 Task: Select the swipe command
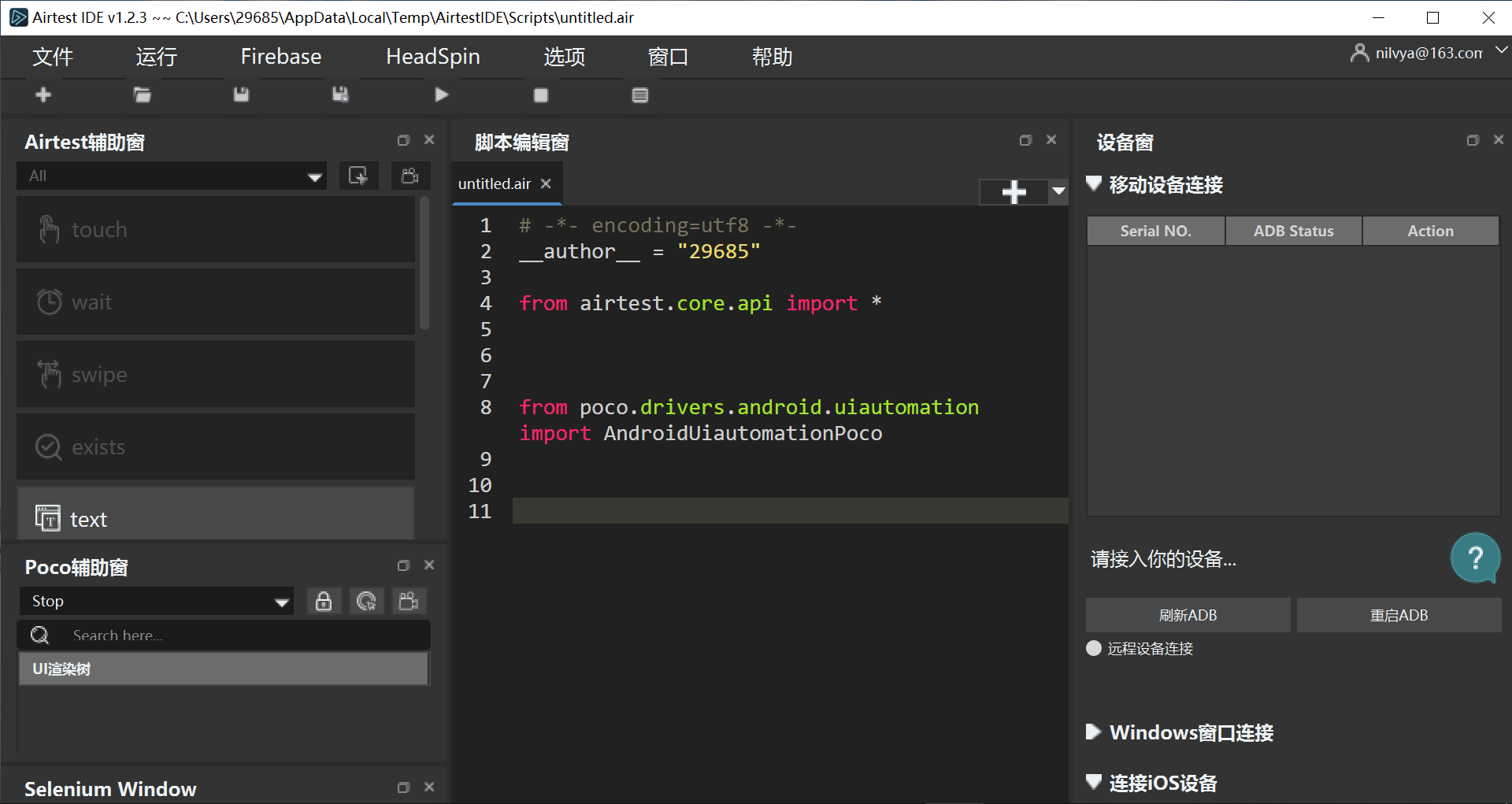(216, 375)
